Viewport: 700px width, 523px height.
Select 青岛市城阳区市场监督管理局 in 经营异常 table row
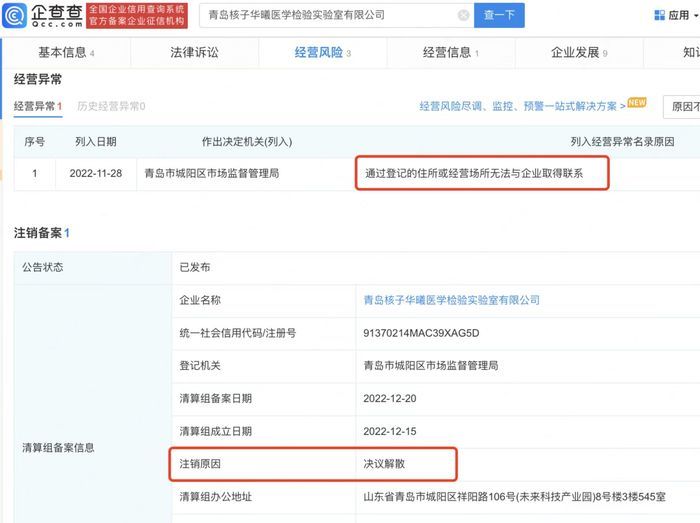tap(212, 174)
